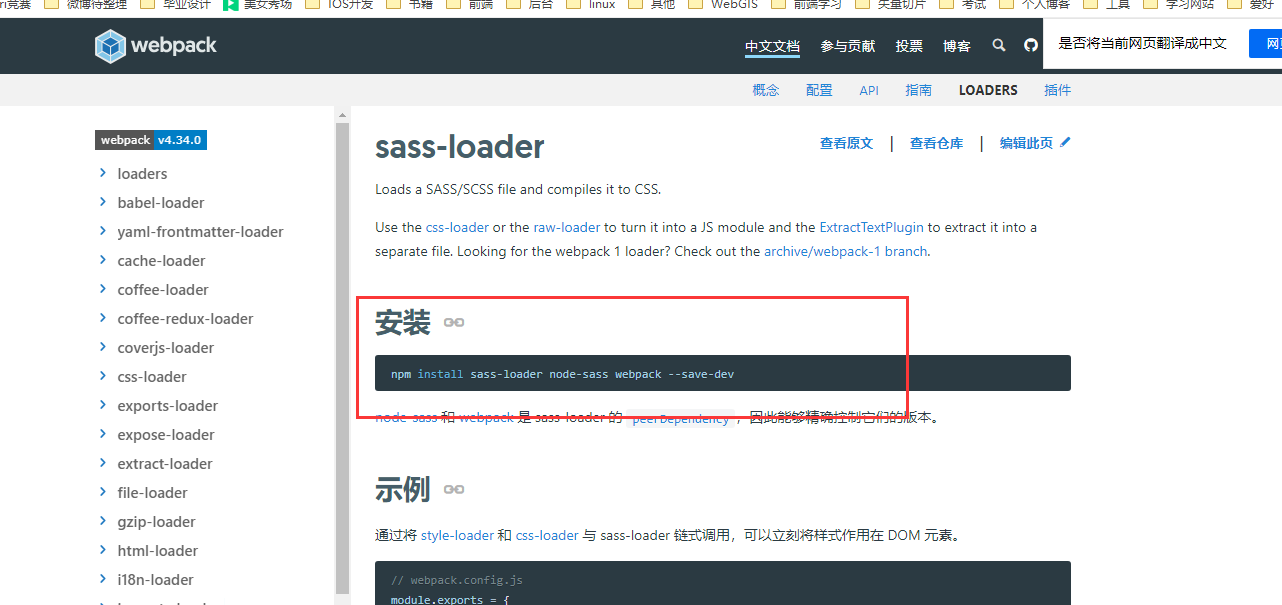Open file-loader in the sidebar
1282x605 pixels.
(152, 493)
